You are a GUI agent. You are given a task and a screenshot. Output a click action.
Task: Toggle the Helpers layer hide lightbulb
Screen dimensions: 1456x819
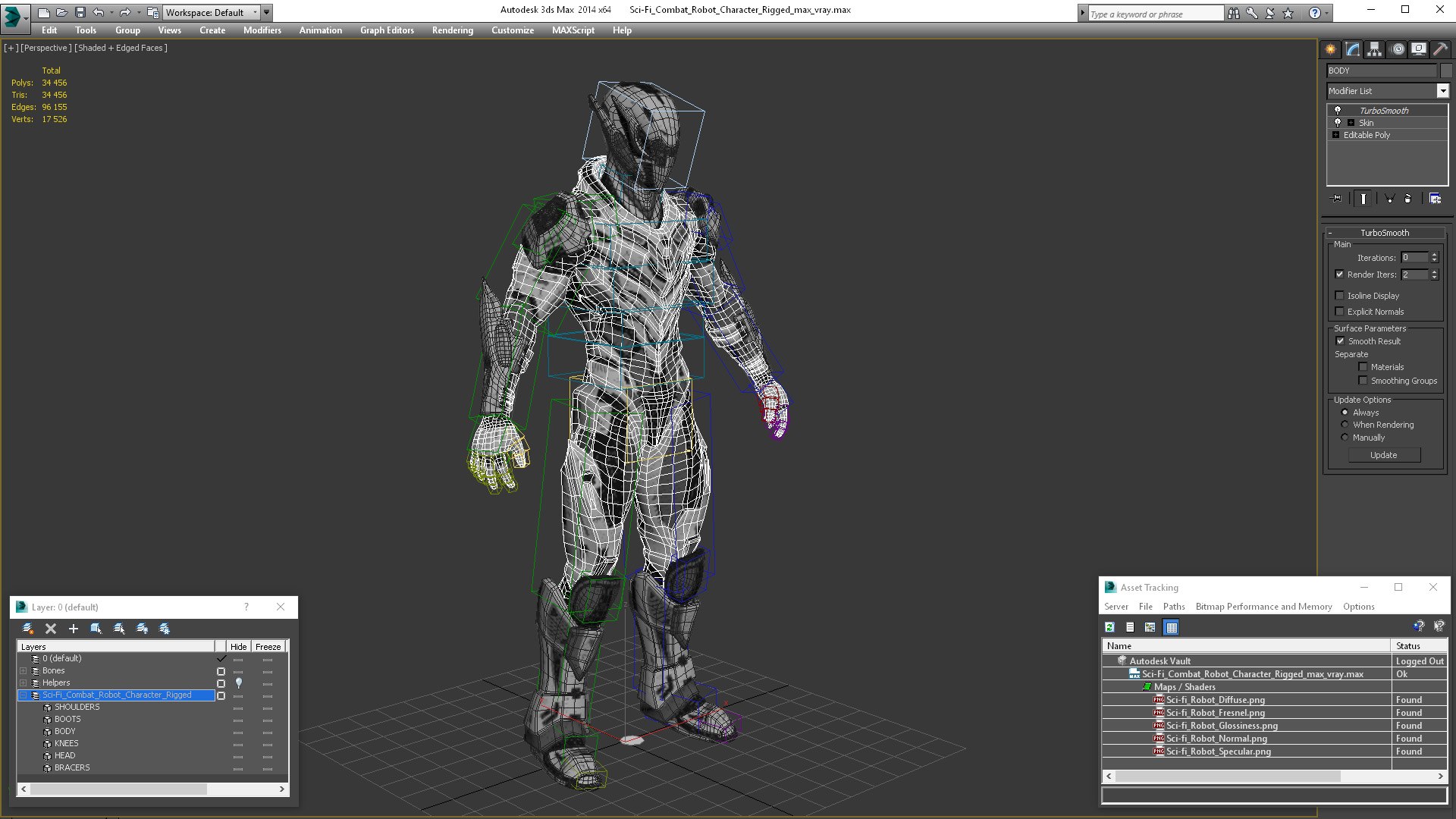(x=239, y=683)
